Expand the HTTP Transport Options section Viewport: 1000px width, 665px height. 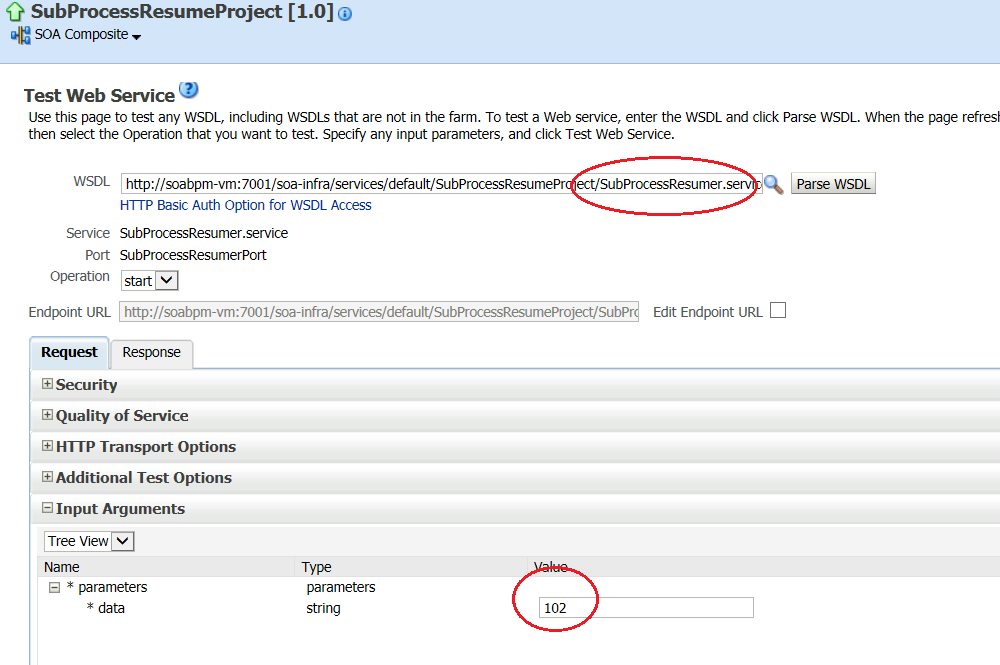(x=47, y=446)
